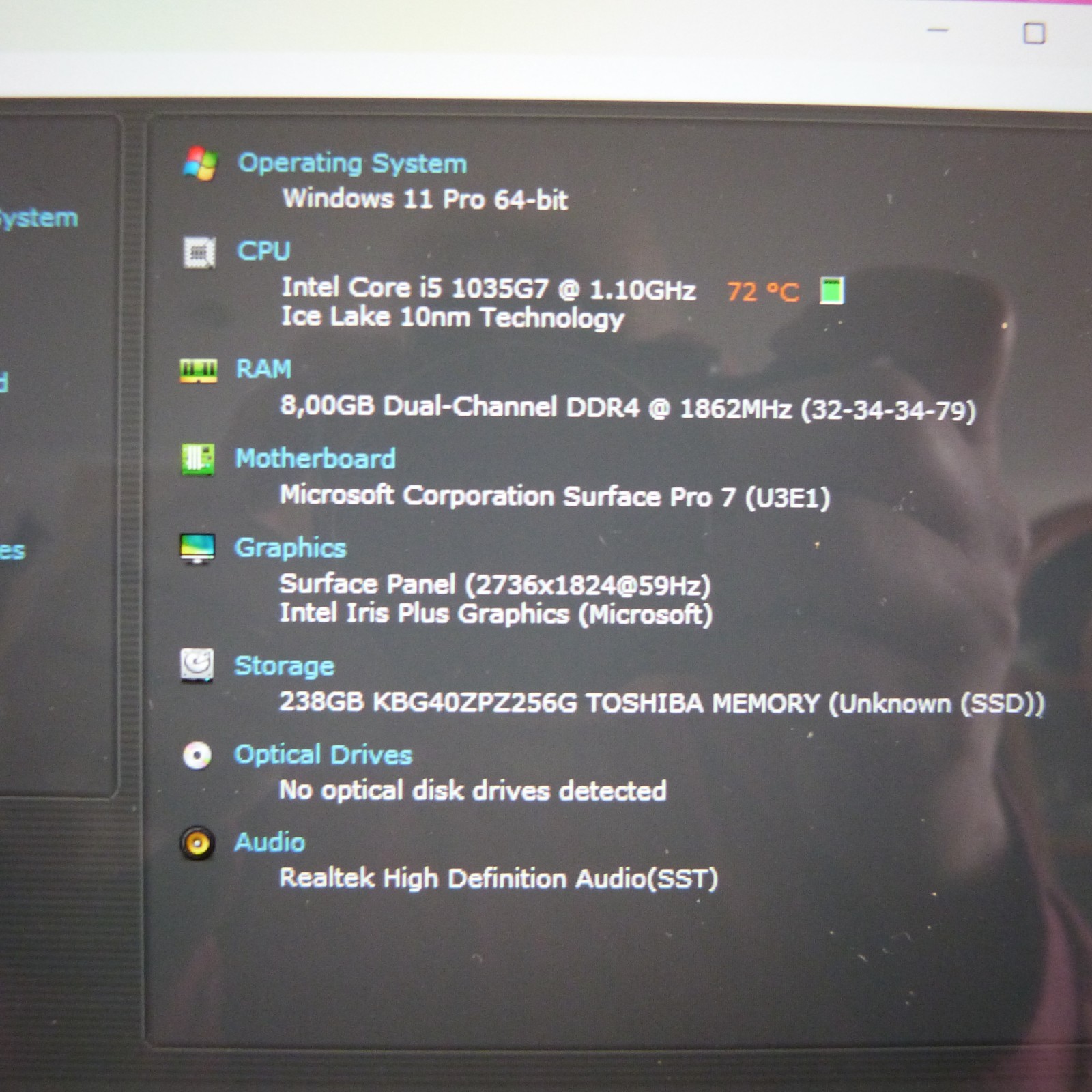The image size is (1092, 1092).
Task: Open the Graphics section heading
Action: [291, 548]
